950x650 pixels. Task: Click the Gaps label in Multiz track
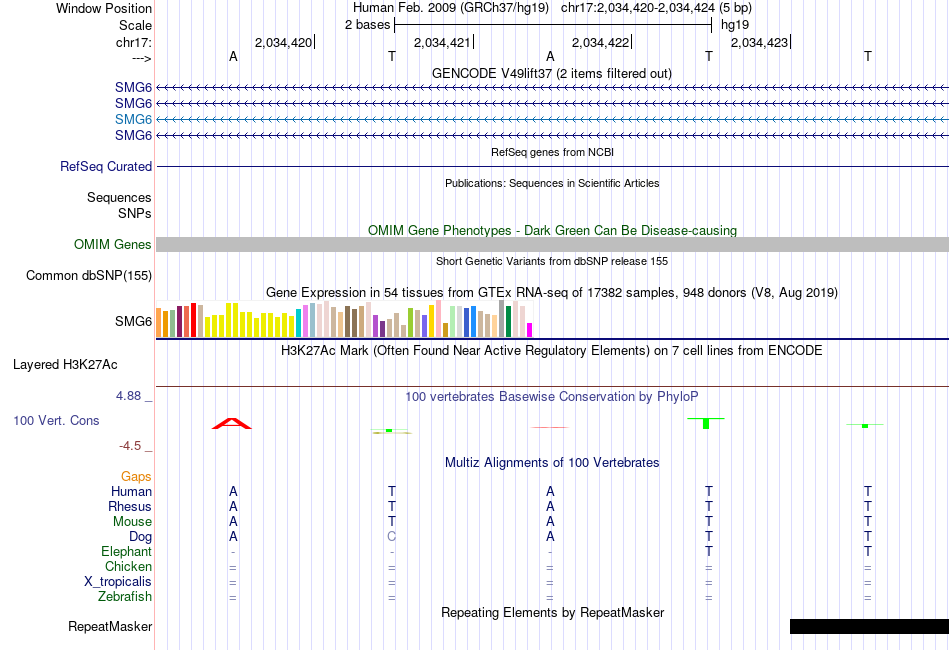136,477
